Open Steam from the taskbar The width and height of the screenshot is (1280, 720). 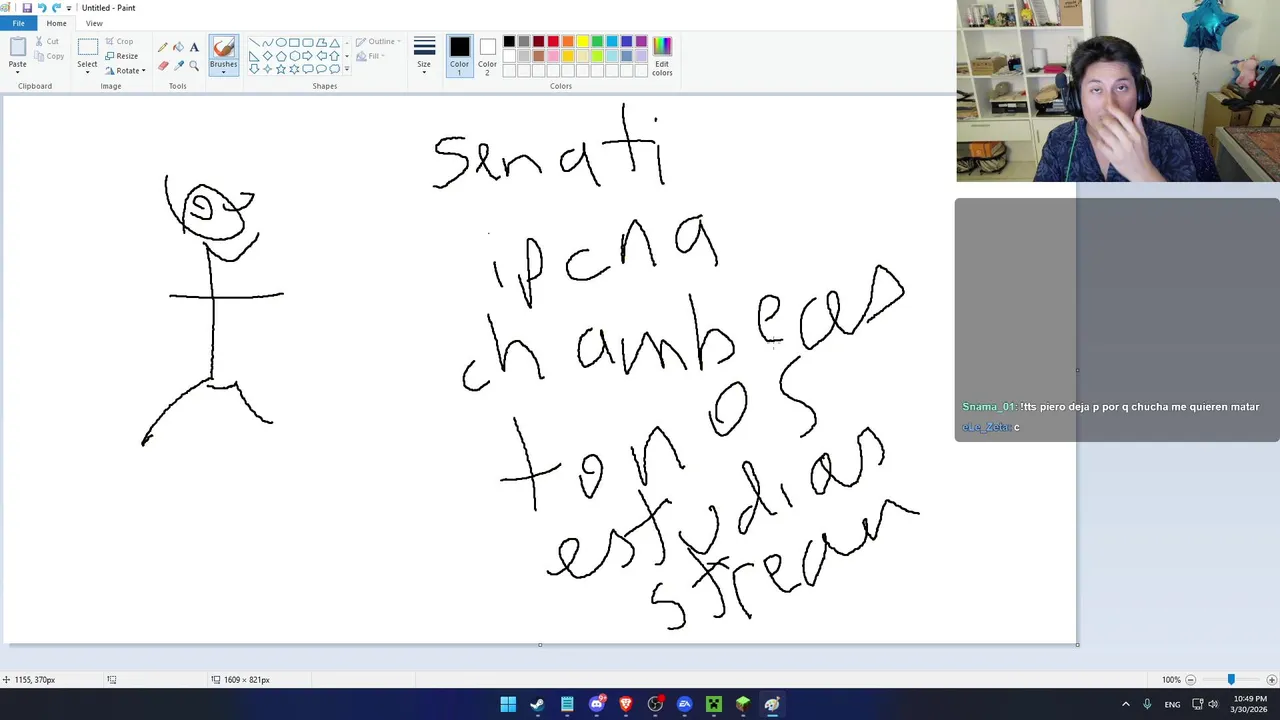point(537,705)
